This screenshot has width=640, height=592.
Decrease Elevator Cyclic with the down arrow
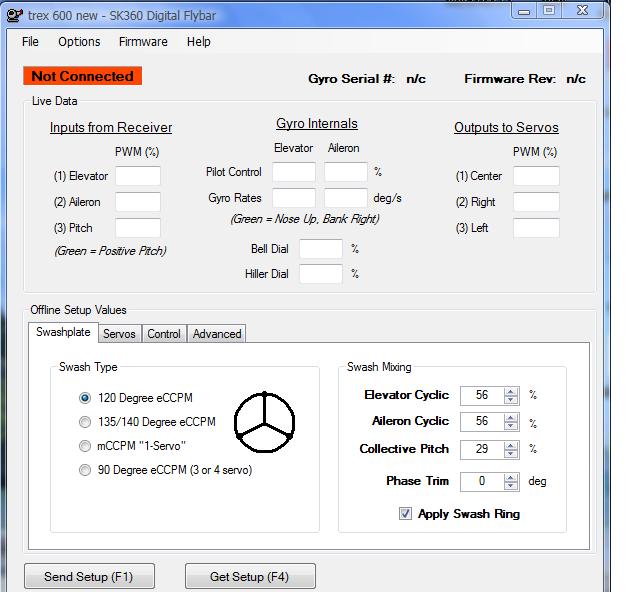pos(511,400)
